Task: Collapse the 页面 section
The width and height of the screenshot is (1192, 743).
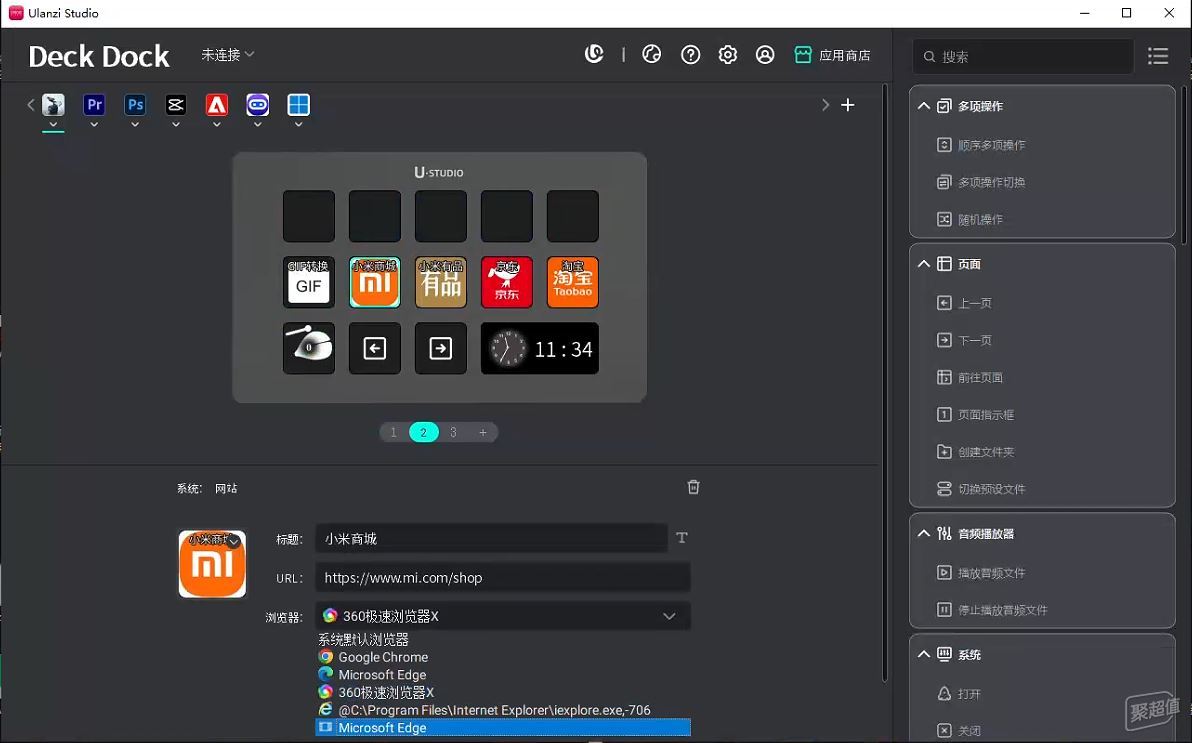Action: pos(924,264)
